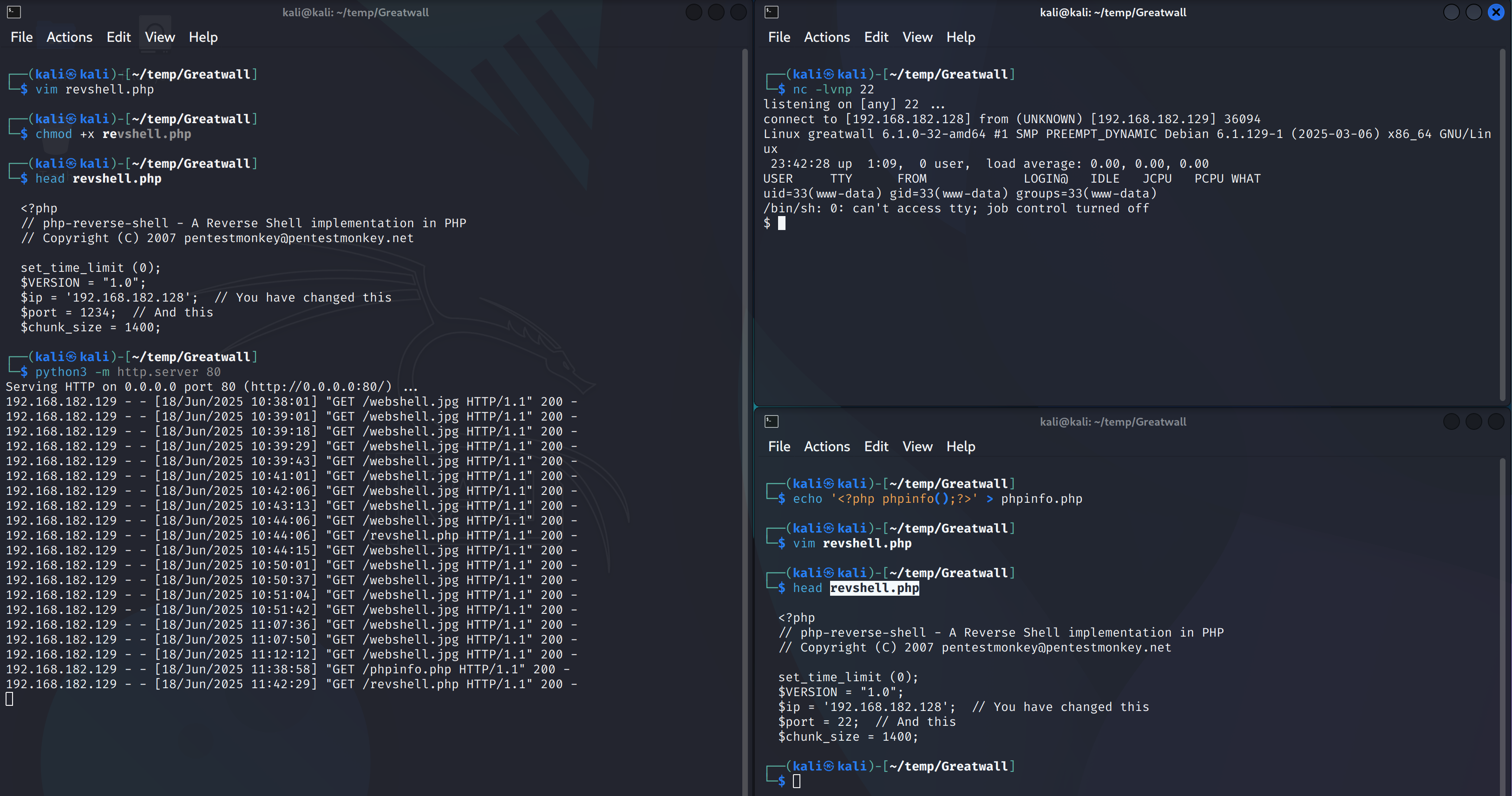Click the bottom-right terminal vertical scrollbar
The height and width of the screenshot is (796, 1512).
point(1503,627)
